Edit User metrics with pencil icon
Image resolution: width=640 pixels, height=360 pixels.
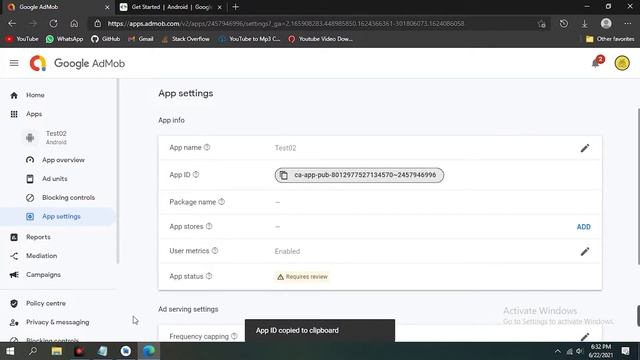585,251
